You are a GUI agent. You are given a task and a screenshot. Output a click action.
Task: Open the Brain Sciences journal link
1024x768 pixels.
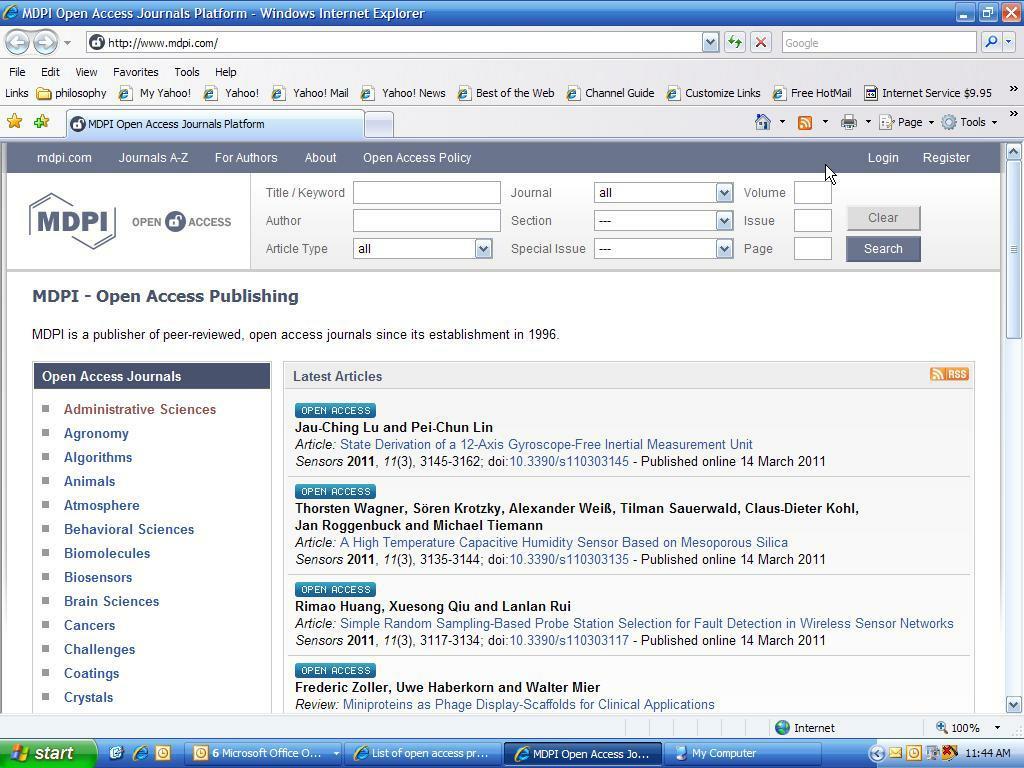tap(112, 601)
